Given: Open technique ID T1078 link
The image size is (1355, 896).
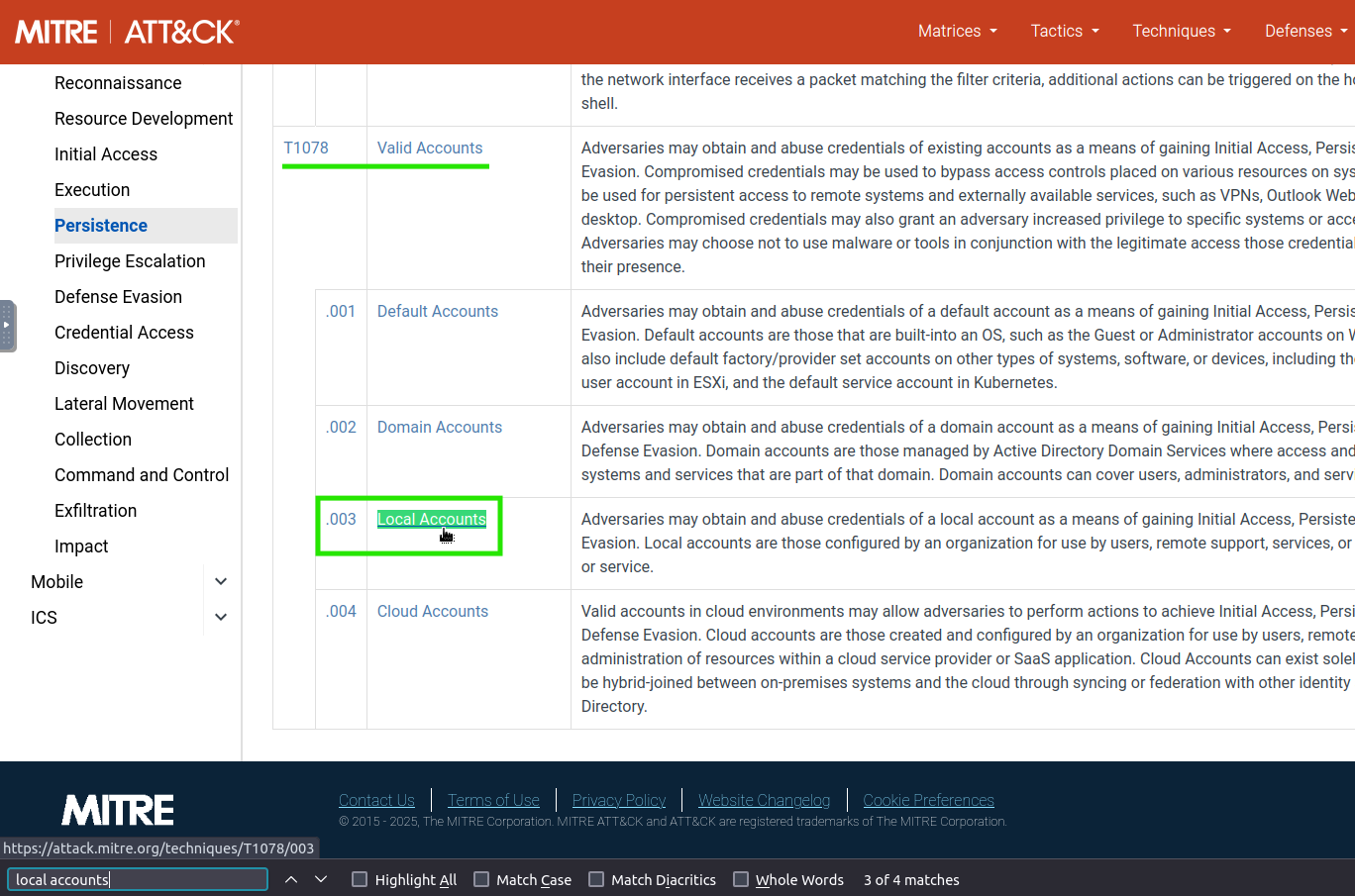Looking at the screenshot, I should 306,148.
